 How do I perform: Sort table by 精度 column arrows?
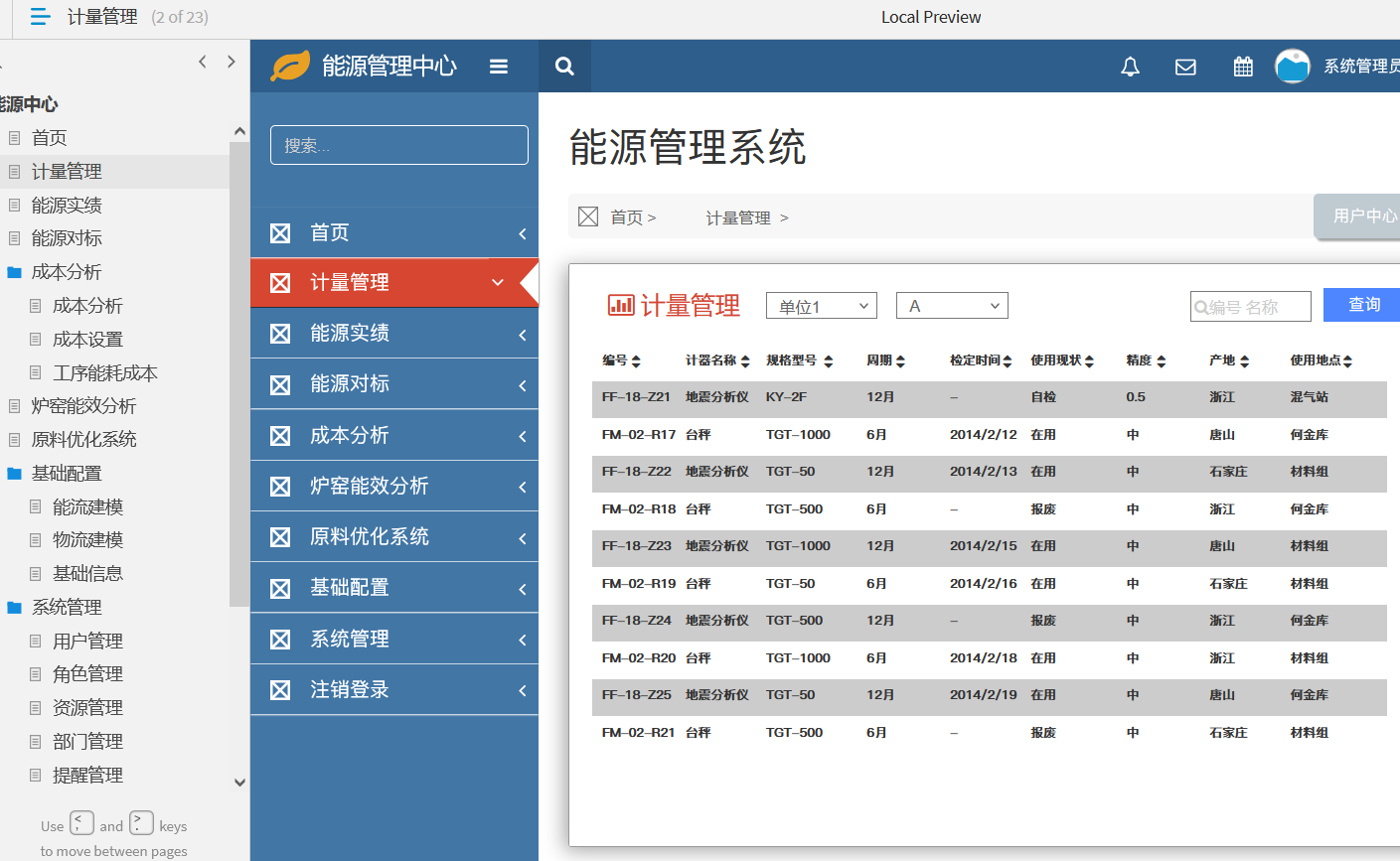click(1161, 360)
